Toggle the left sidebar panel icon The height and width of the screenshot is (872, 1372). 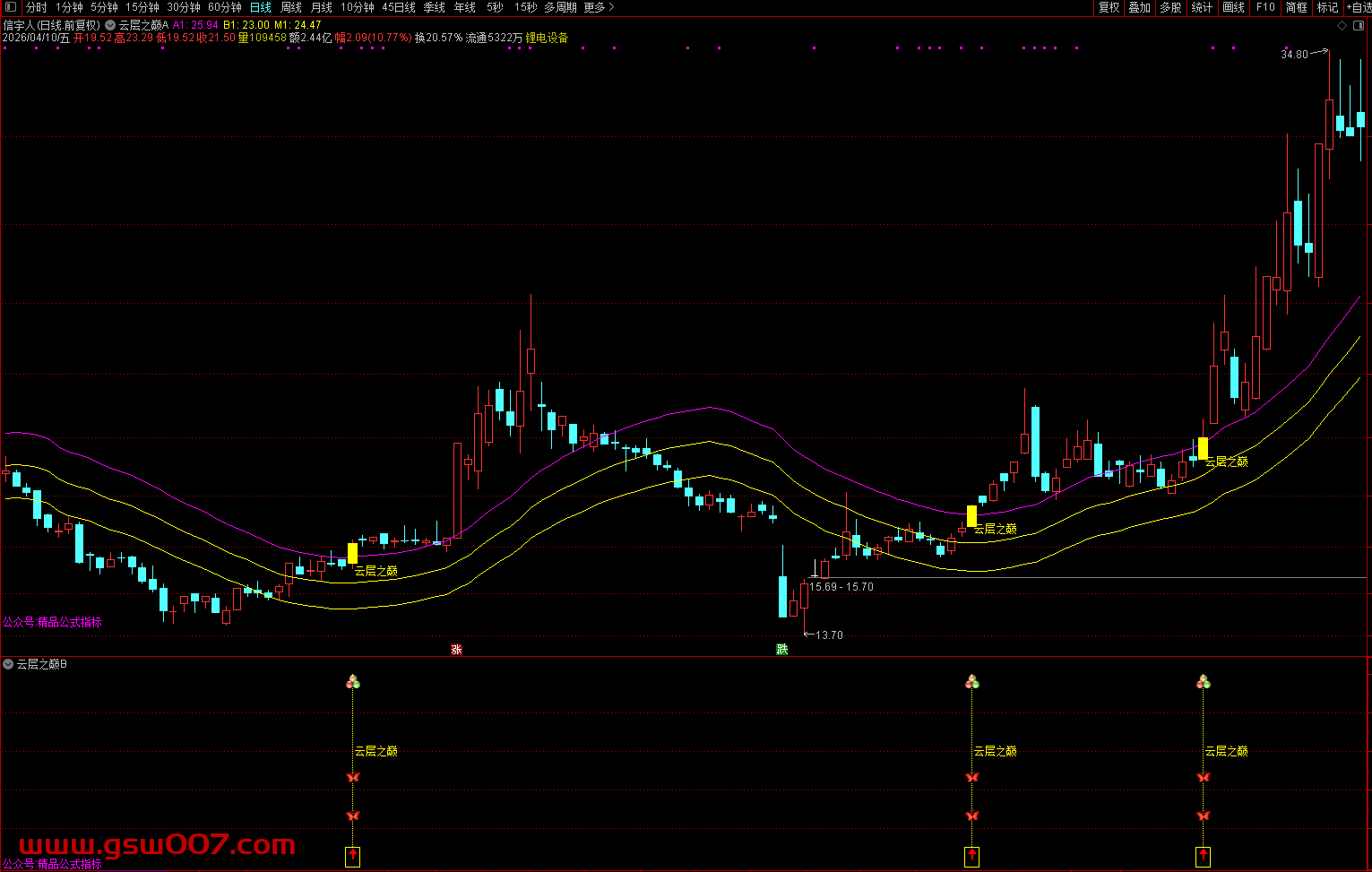pos(11,7)
